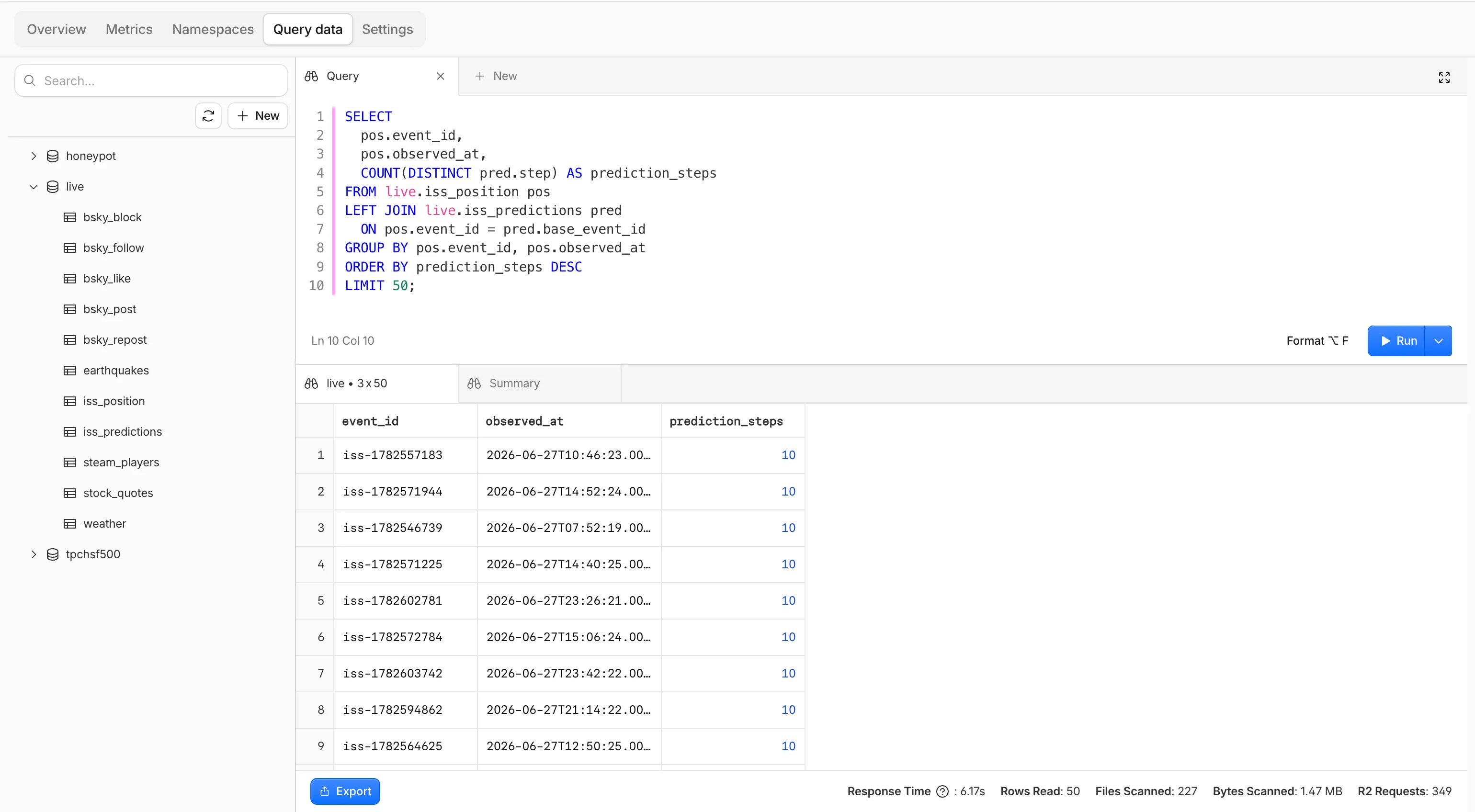This screenshot has width=1475, height=812.
Task: Select the earthquakes table label
Action: coord(116,371)
